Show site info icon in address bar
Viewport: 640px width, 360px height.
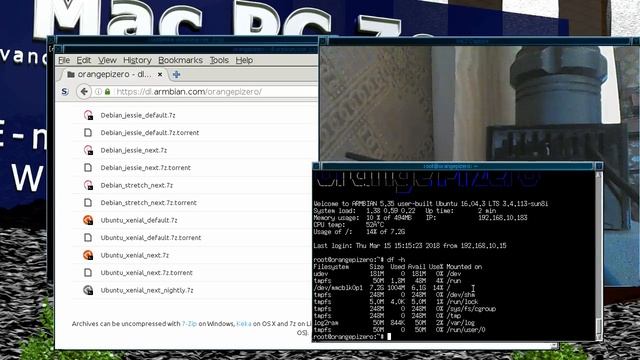98,91
